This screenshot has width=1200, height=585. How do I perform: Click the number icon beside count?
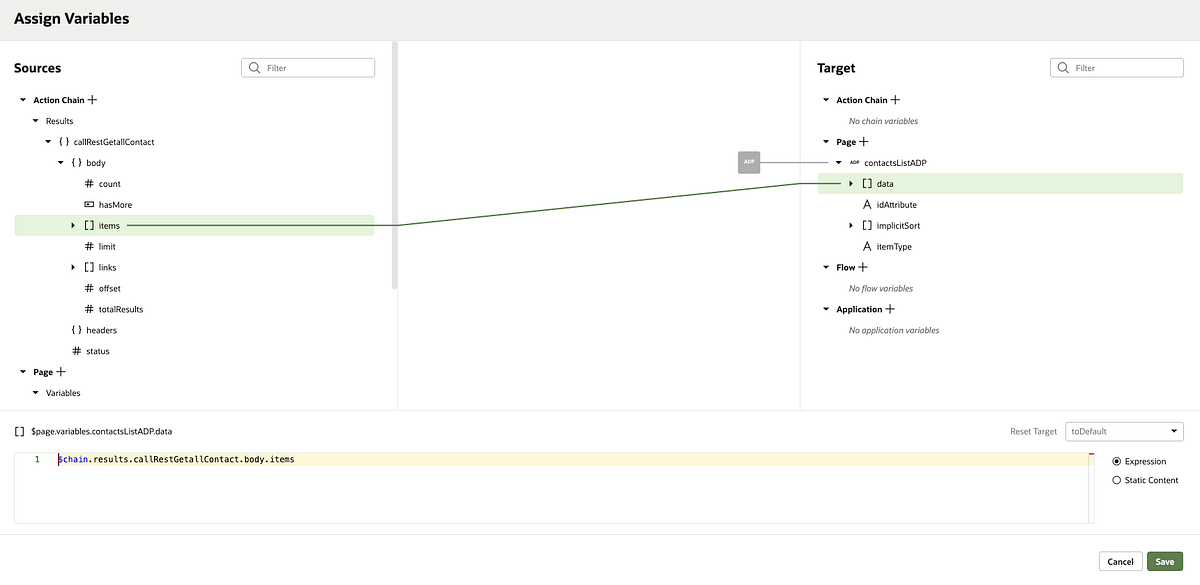(89, 183)
